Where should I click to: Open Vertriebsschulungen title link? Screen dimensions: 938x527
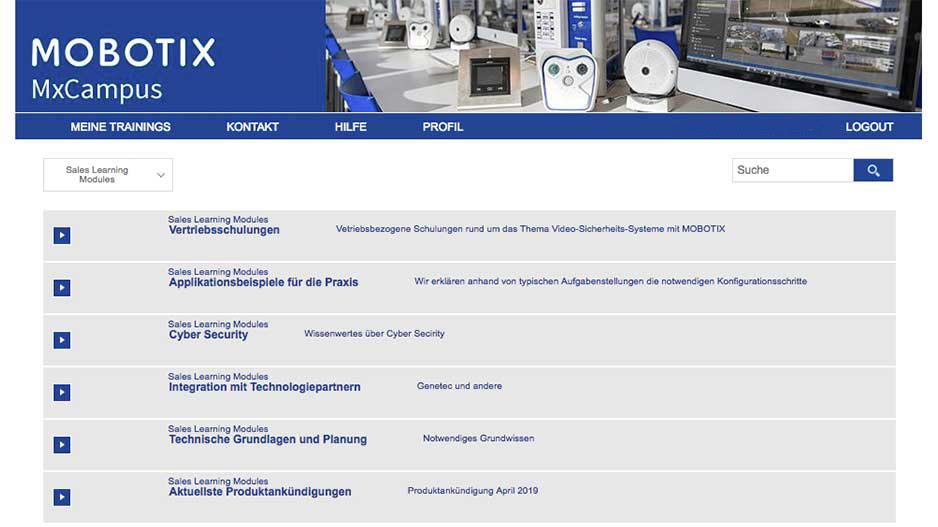coord(224,230)
